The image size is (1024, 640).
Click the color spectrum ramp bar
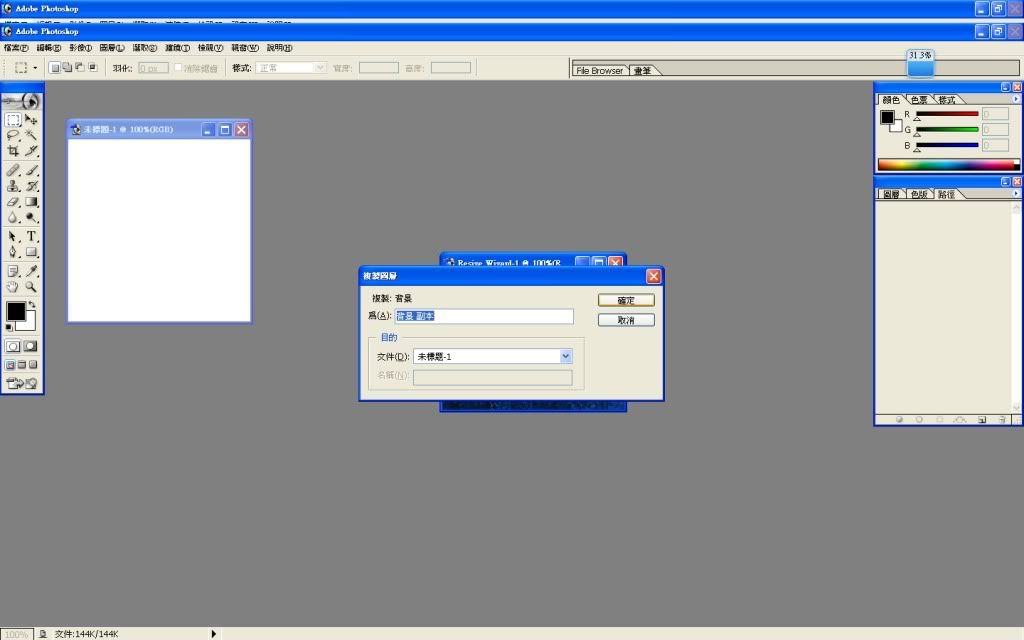(945, 165)
